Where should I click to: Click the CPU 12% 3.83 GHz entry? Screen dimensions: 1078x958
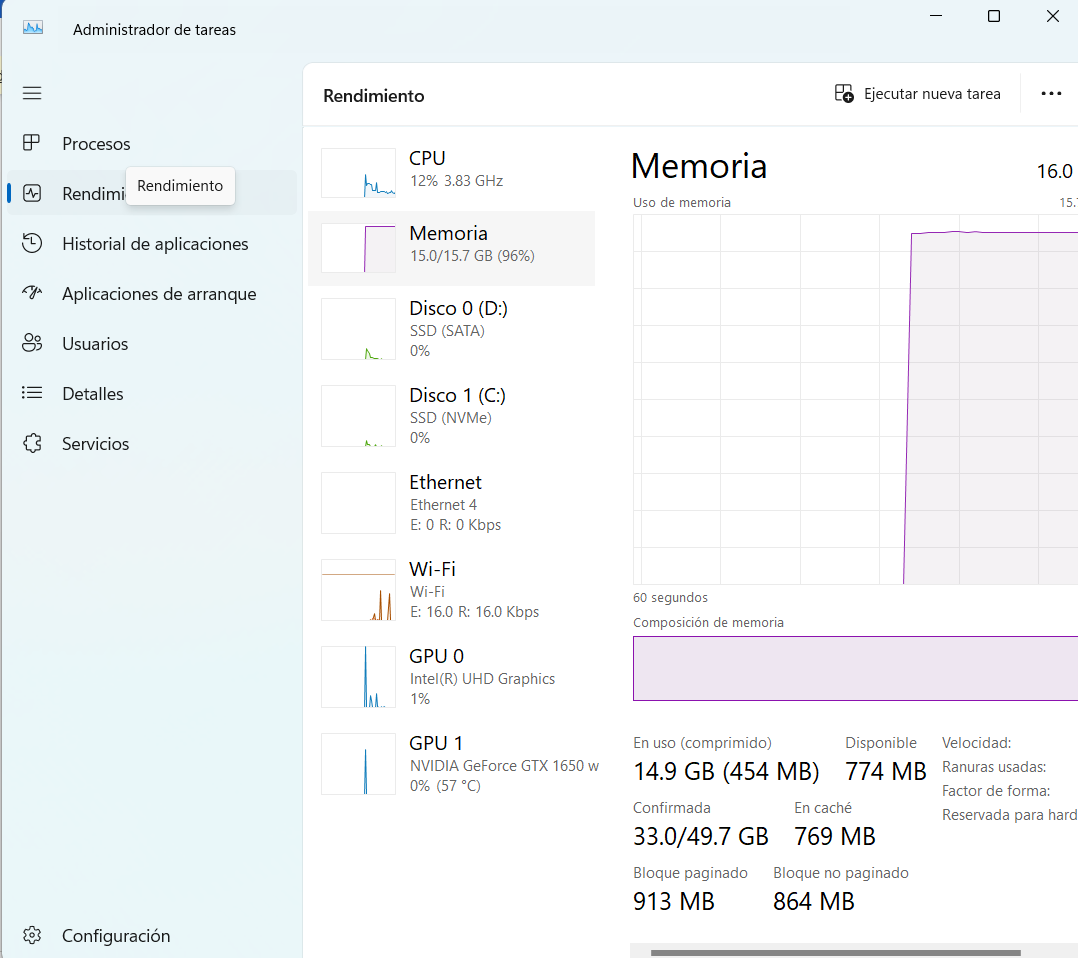pyautogui.click(x=452, y=173)
